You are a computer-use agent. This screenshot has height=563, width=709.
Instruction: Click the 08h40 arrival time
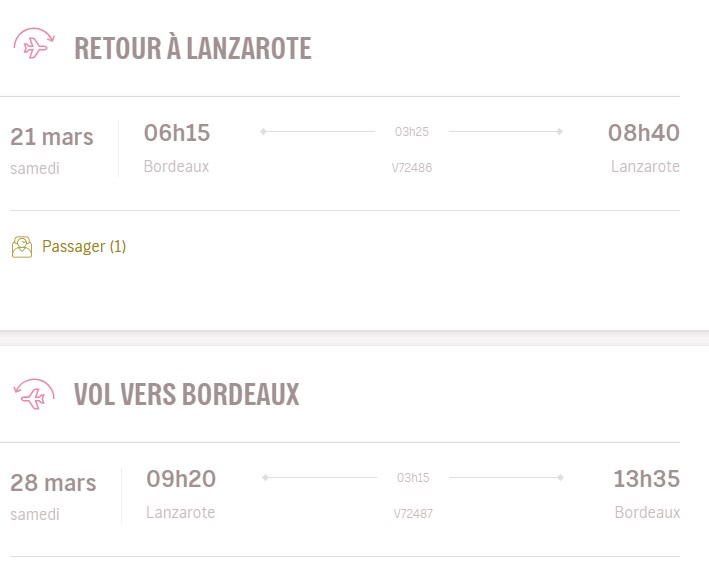click(644, 133)
